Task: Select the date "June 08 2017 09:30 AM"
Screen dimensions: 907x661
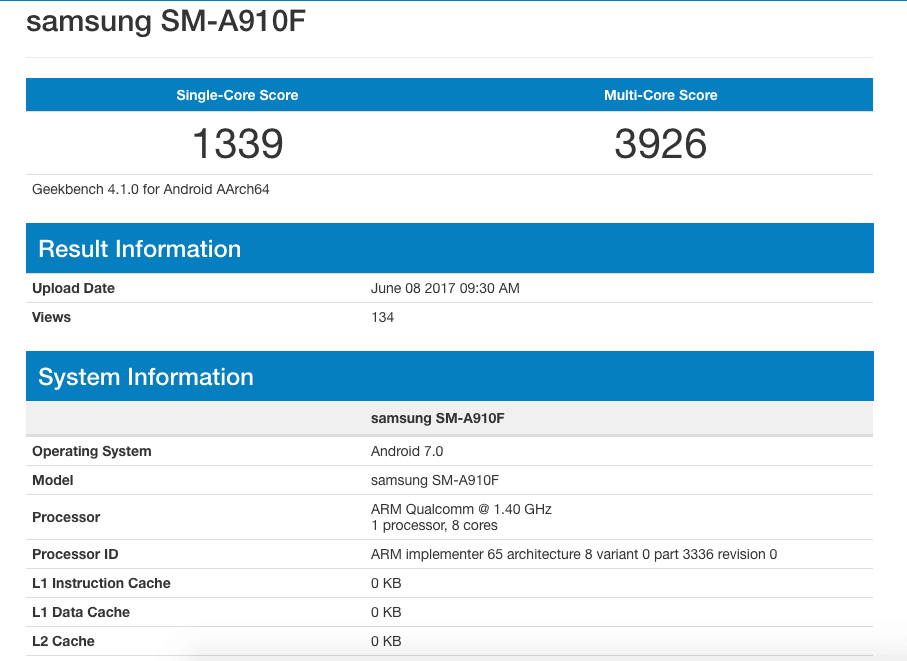Action: pyautogui.click(x=445, y=288)
